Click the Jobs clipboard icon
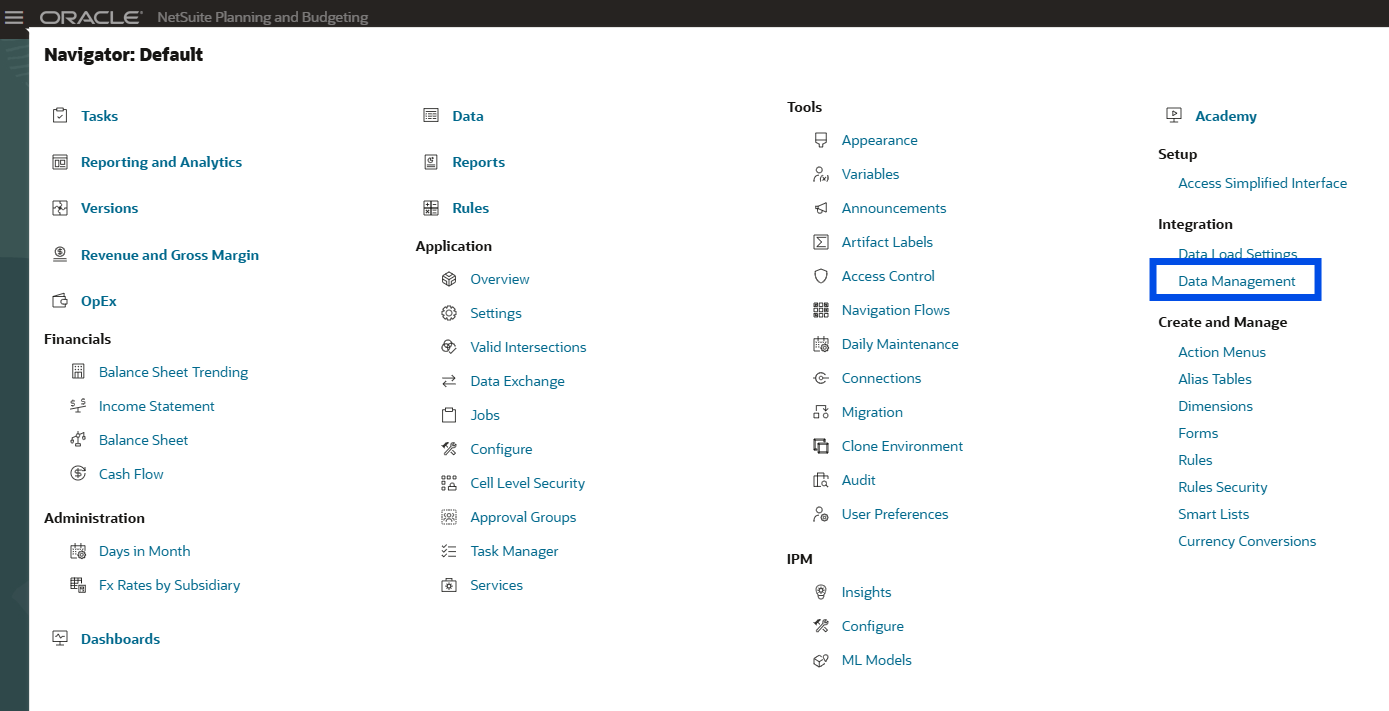 tap(449, 415)
